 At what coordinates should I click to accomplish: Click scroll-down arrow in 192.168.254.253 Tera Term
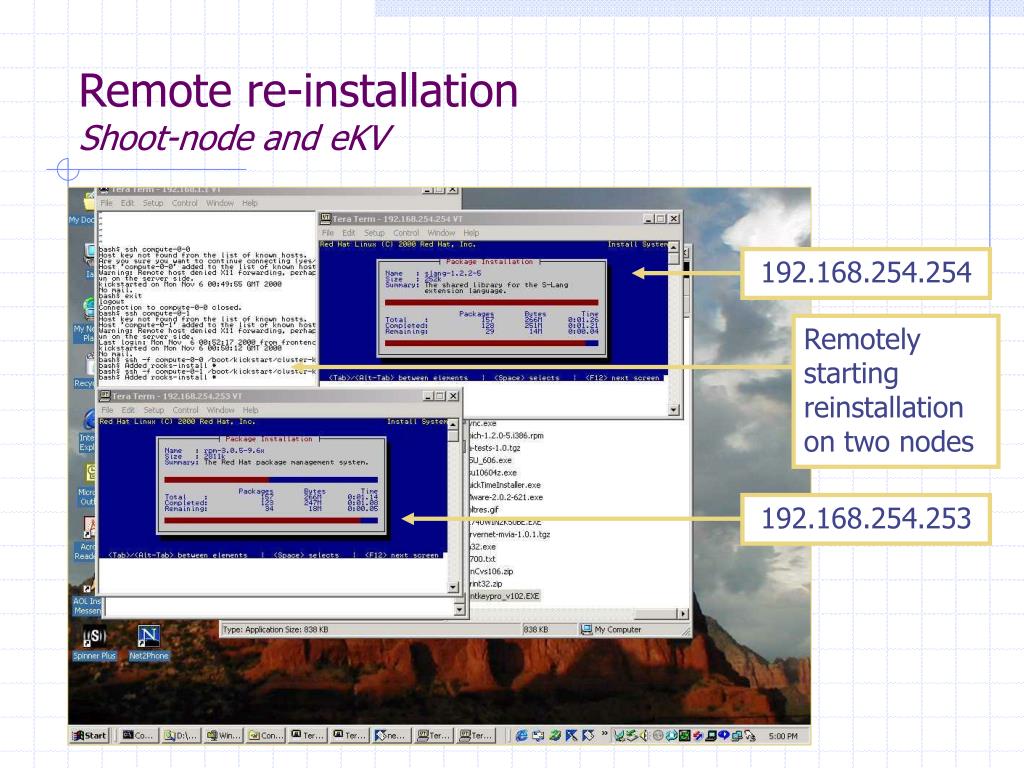[453, 587]
